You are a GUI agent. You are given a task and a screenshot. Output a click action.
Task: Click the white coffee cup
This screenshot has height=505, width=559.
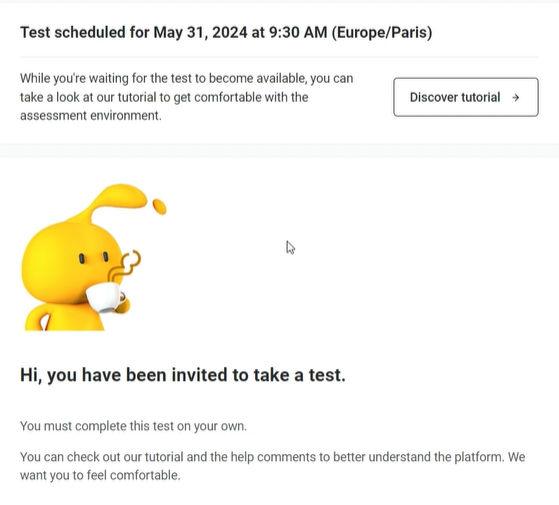click(106, 297)
